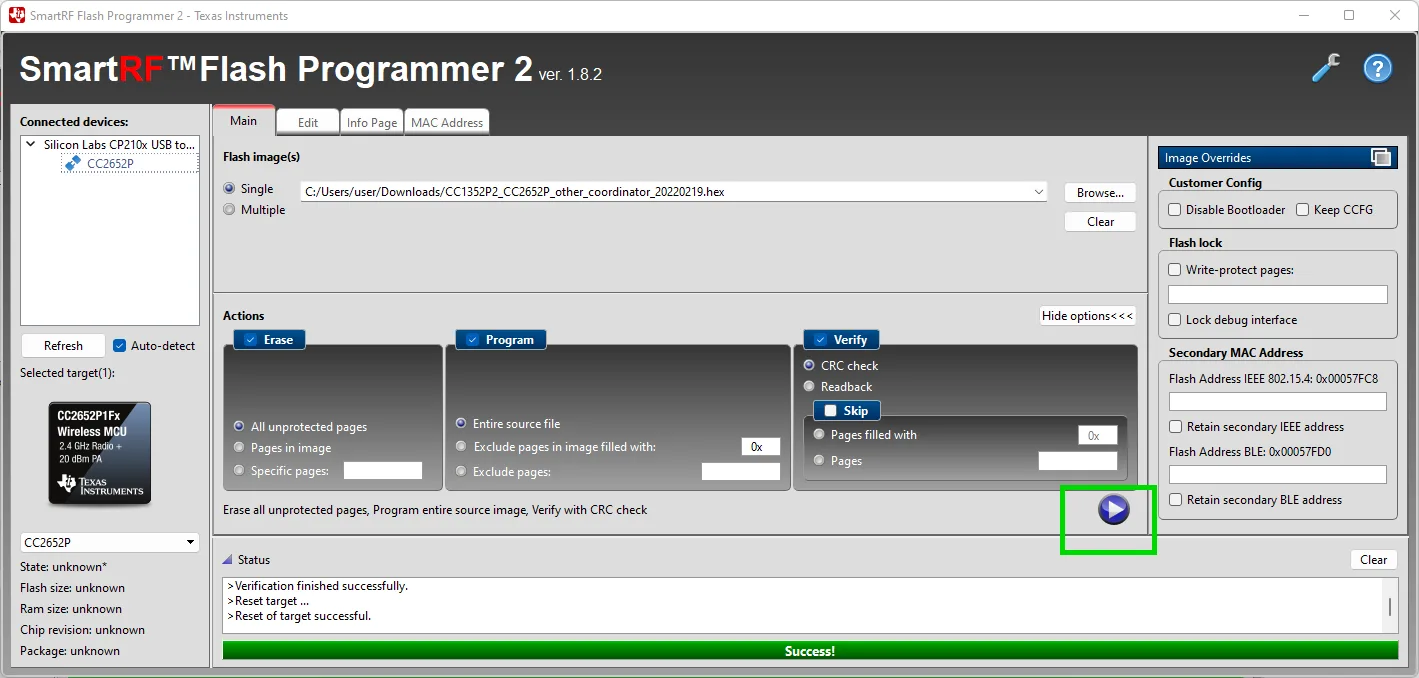The width and height of the screenshot is (1419, 678).
Task: Click the CC2652P1Fx chip thumbnail image
Action: (x=100, y=453)
